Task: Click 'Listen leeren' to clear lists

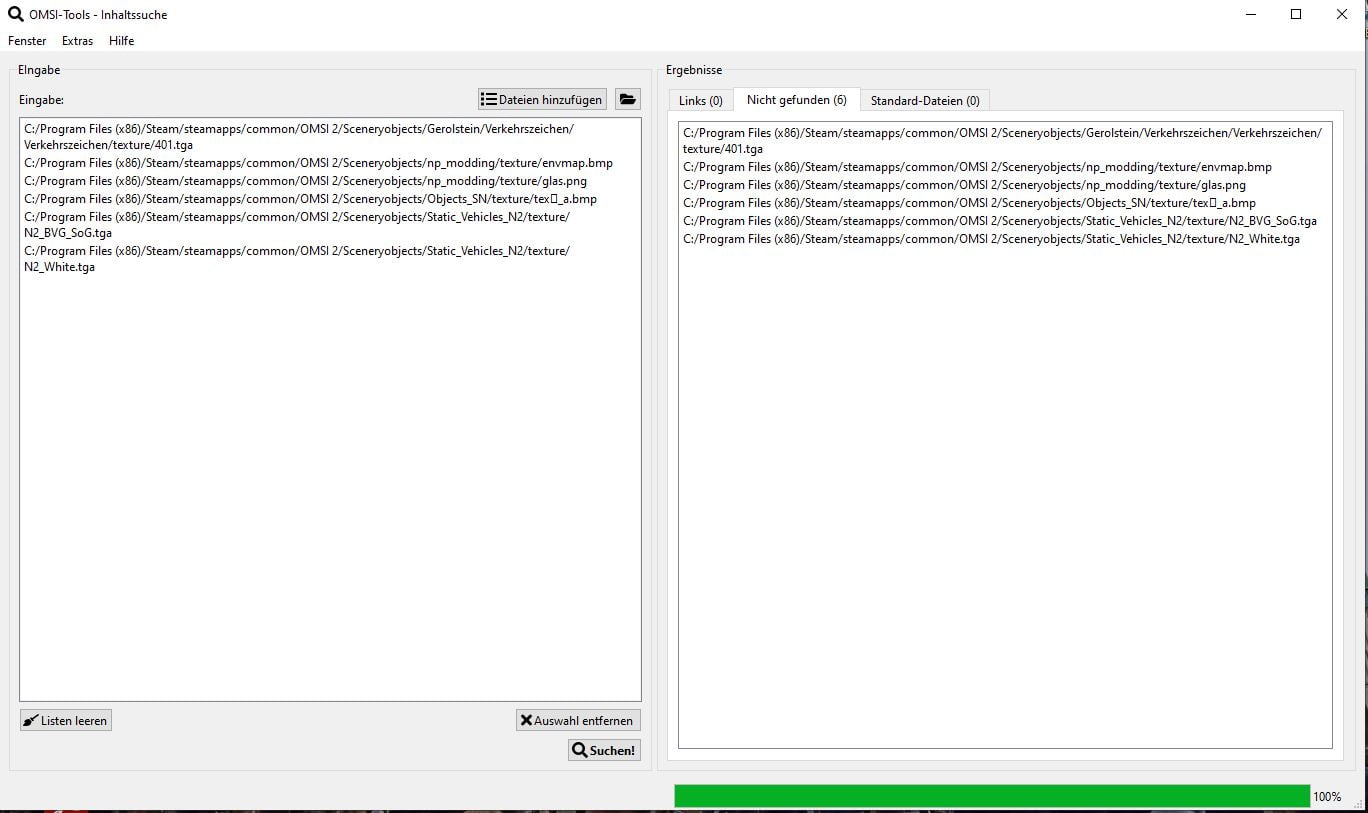Action: pyautogui.click(x=66, y=720)
